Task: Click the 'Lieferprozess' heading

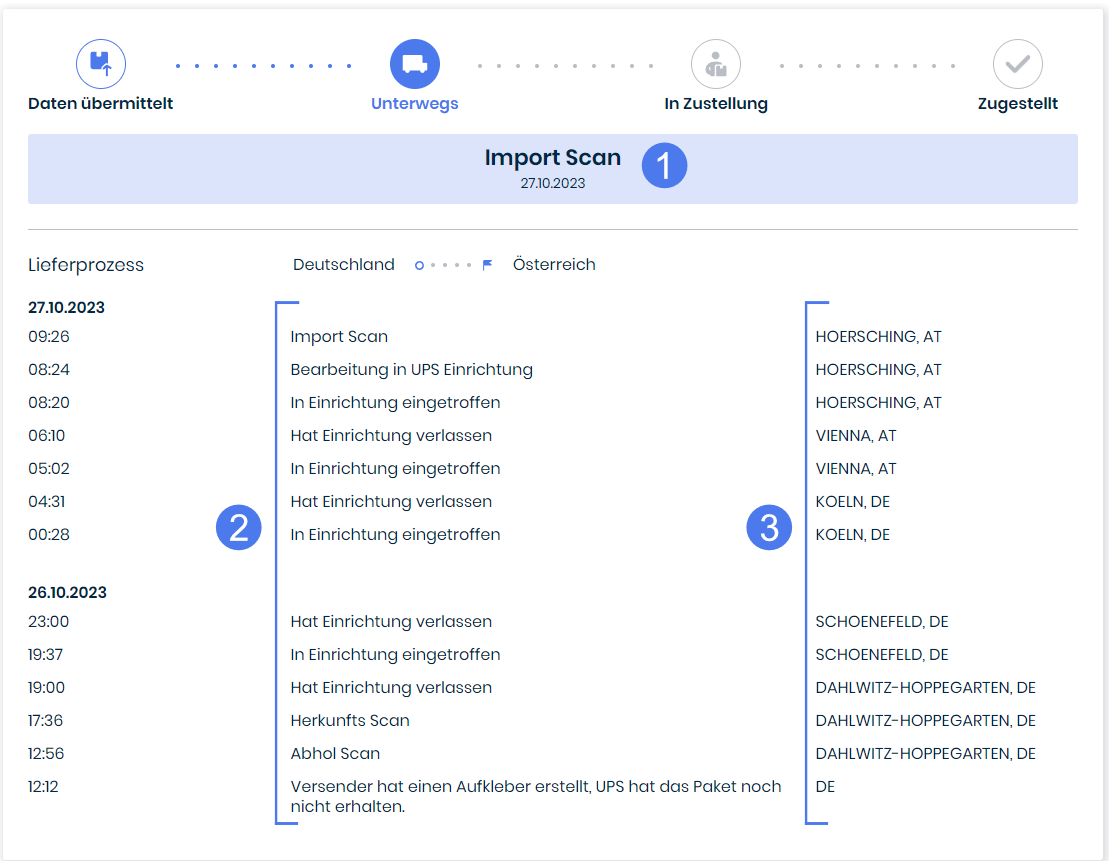Action: coord(86,265)
